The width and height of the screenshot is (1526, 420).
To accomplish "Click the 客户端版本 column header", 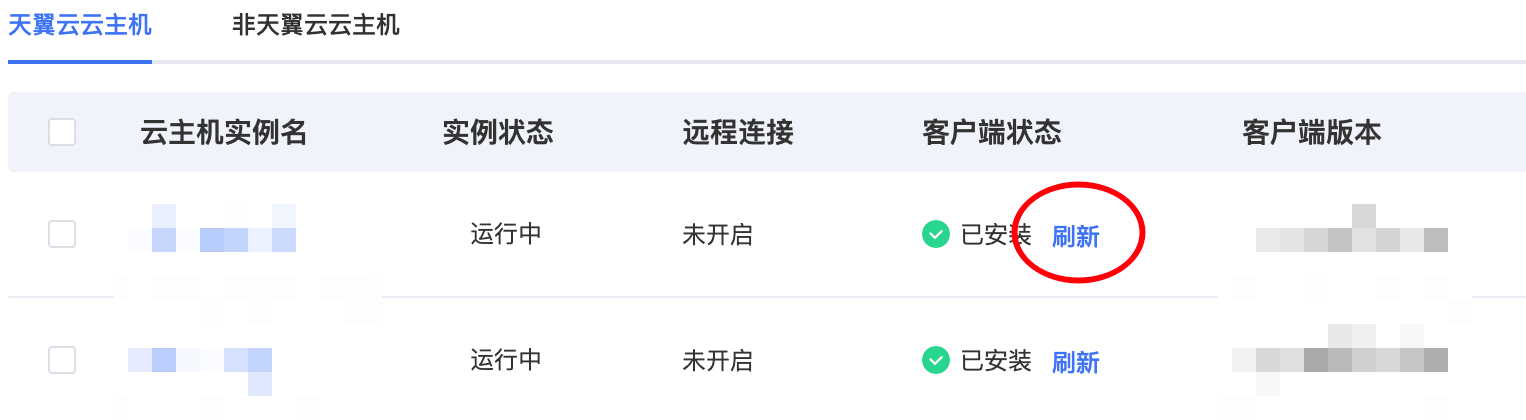I will click(1312, 132).
